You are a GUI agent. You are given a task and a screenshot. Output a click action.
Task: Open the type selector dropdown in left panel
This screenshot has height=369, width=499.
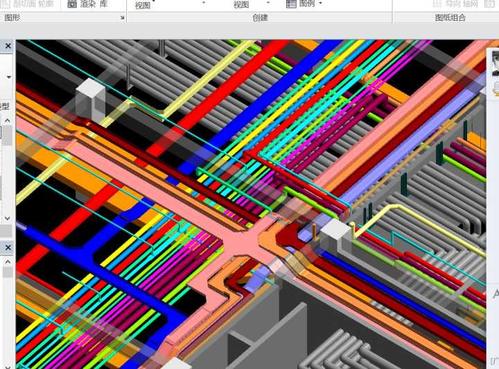pos(9,77)
